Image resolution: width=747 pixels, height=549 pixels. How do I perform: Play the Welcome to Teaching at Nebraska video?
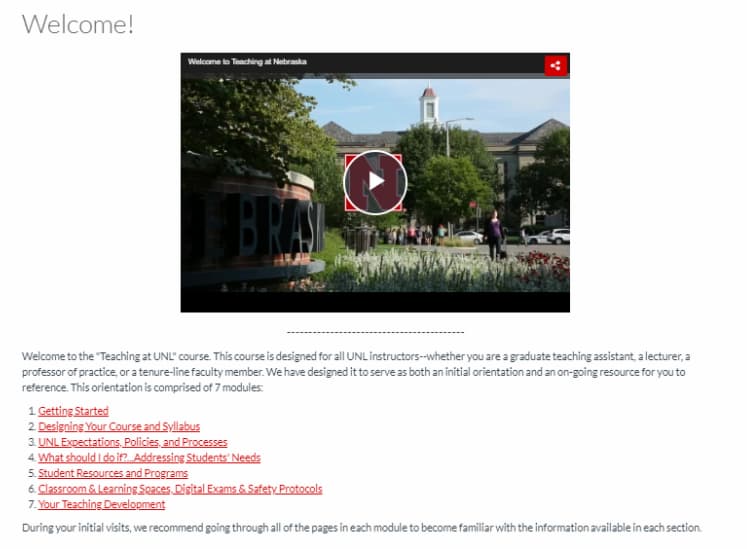375,182
